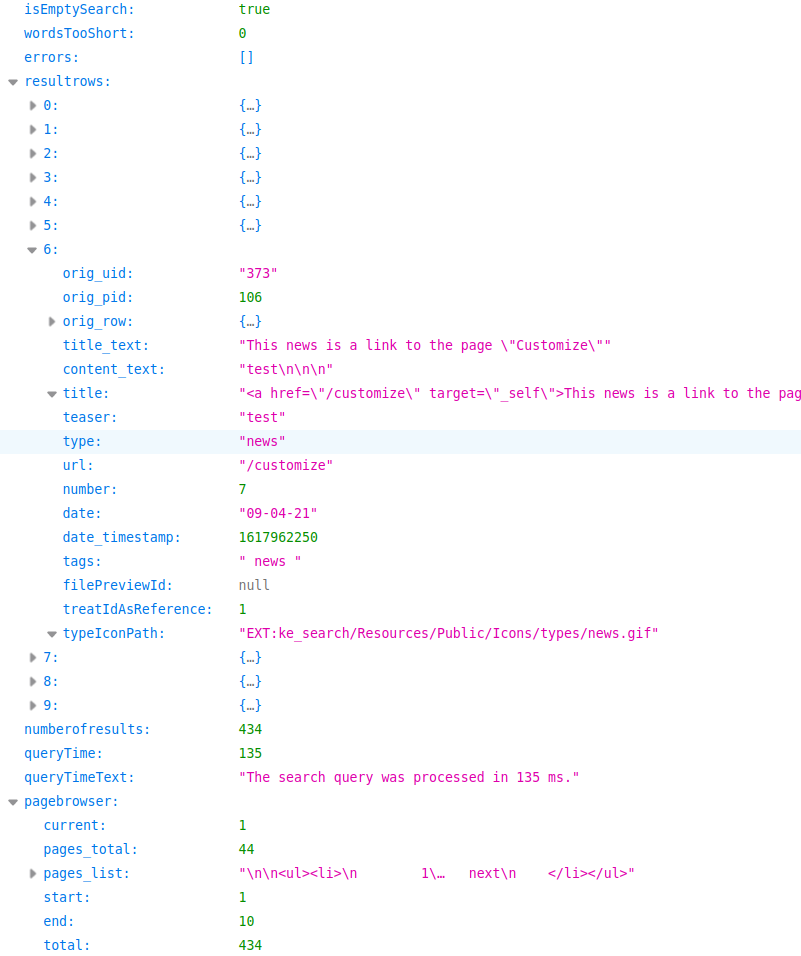
Task: Select the wordsTooShort key
Action: 79,34
